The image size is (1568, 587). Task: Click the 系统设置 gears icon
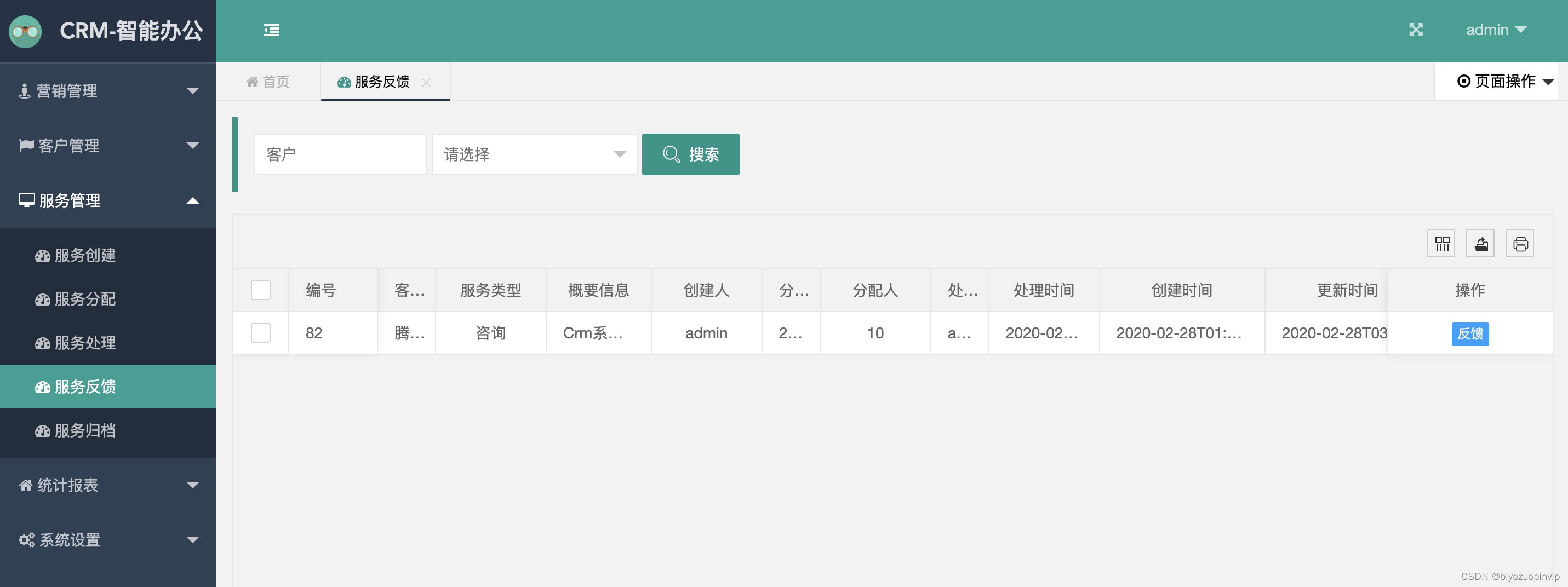click(27, 539)
